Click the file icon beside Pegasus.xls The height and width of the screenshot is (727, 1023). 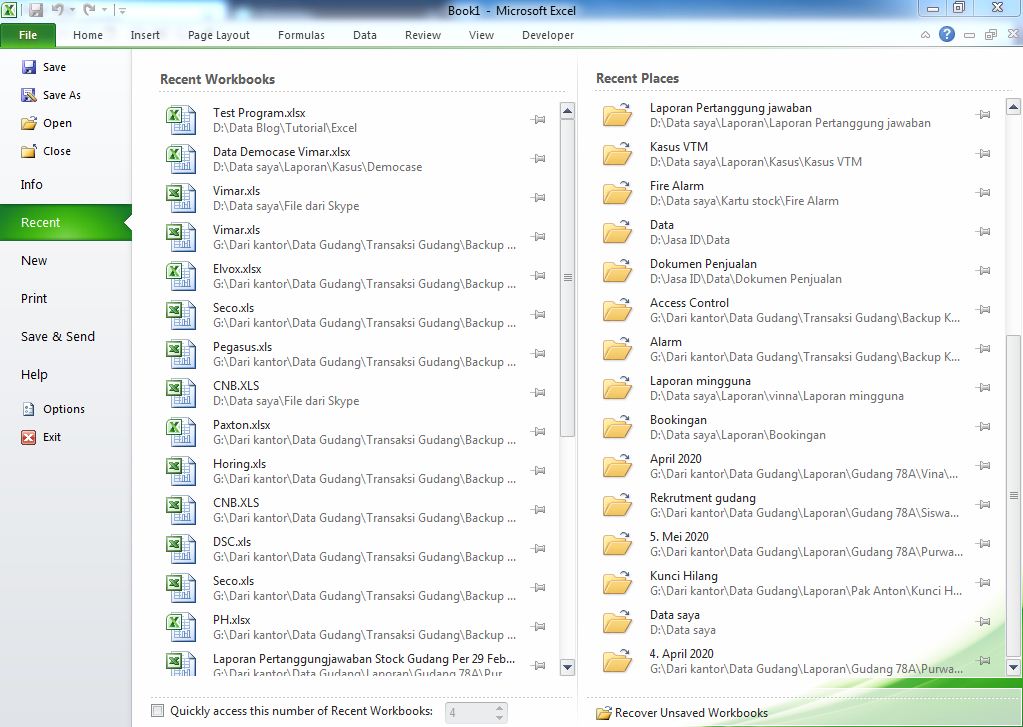(x=180, y=354)
